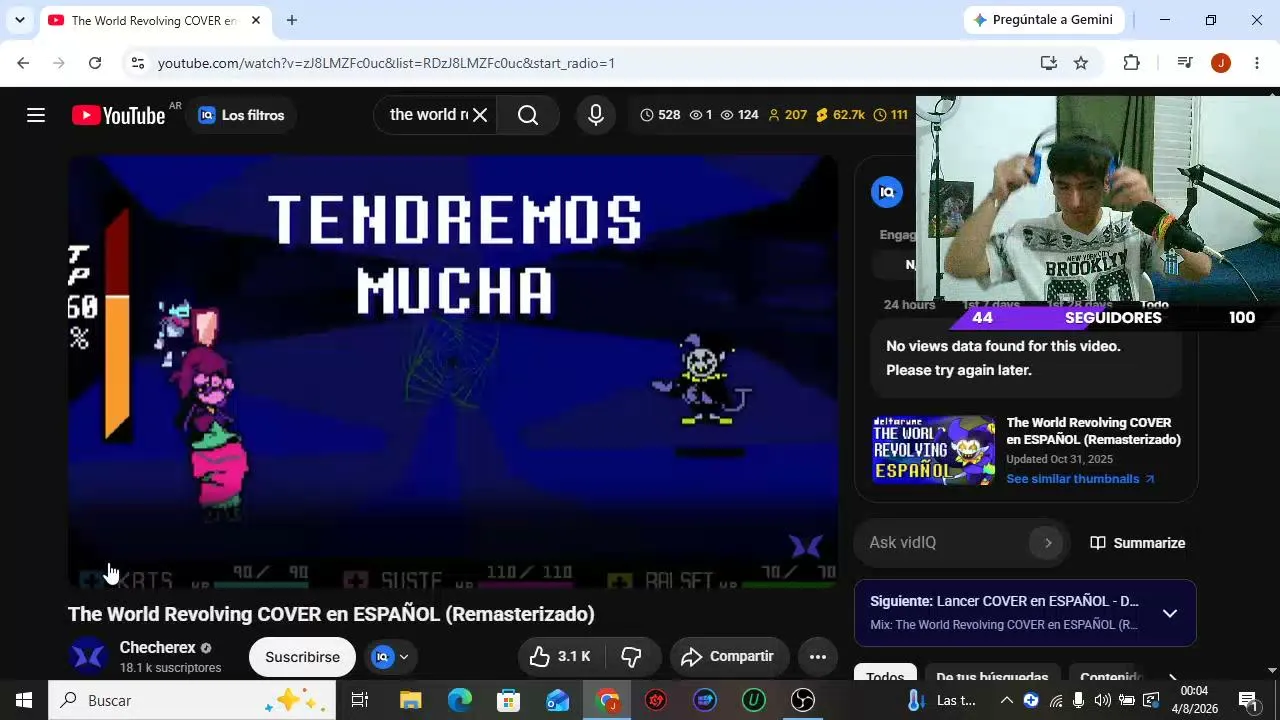1280x720 pixels.
Task: Click the vidIQ logo in the side panel
Action: [x=887, y=192]
